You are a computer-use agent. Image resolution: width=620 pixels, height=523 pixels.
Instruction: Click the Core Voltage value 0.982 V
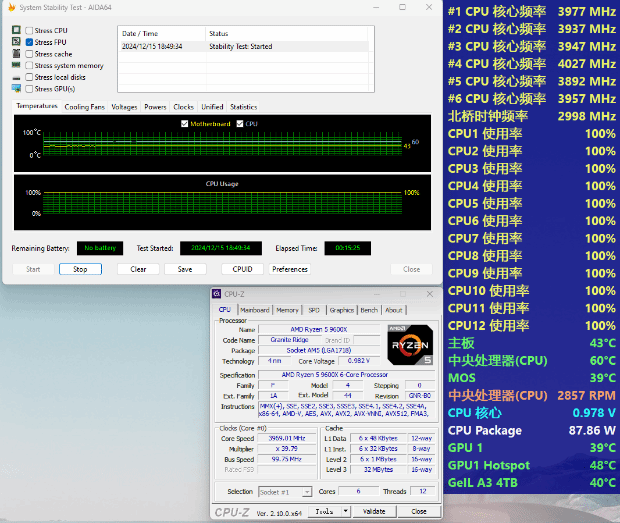pyautogui.click(x=359, y=361)
